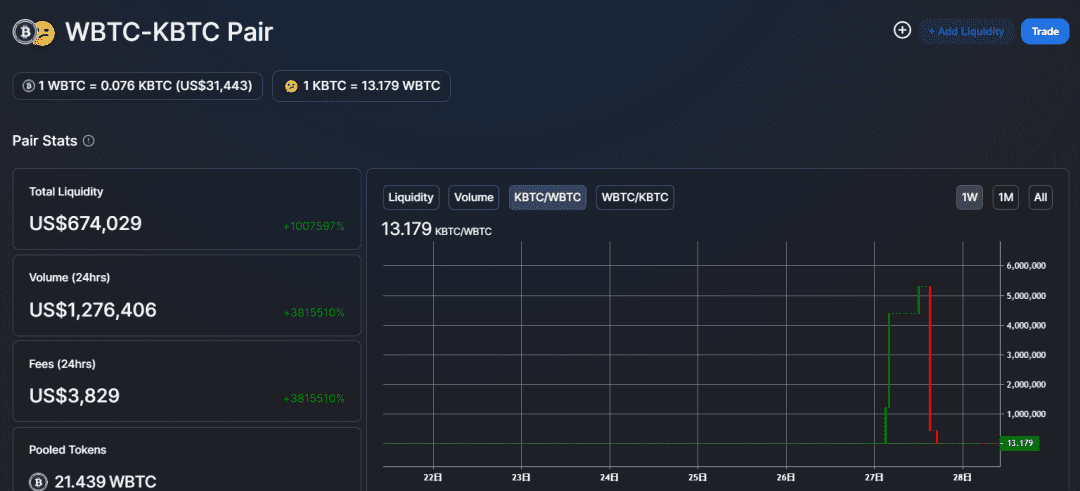Open the Pair Stats info icon
Viewport: 1080px width, 491px height.
[88, 140]
